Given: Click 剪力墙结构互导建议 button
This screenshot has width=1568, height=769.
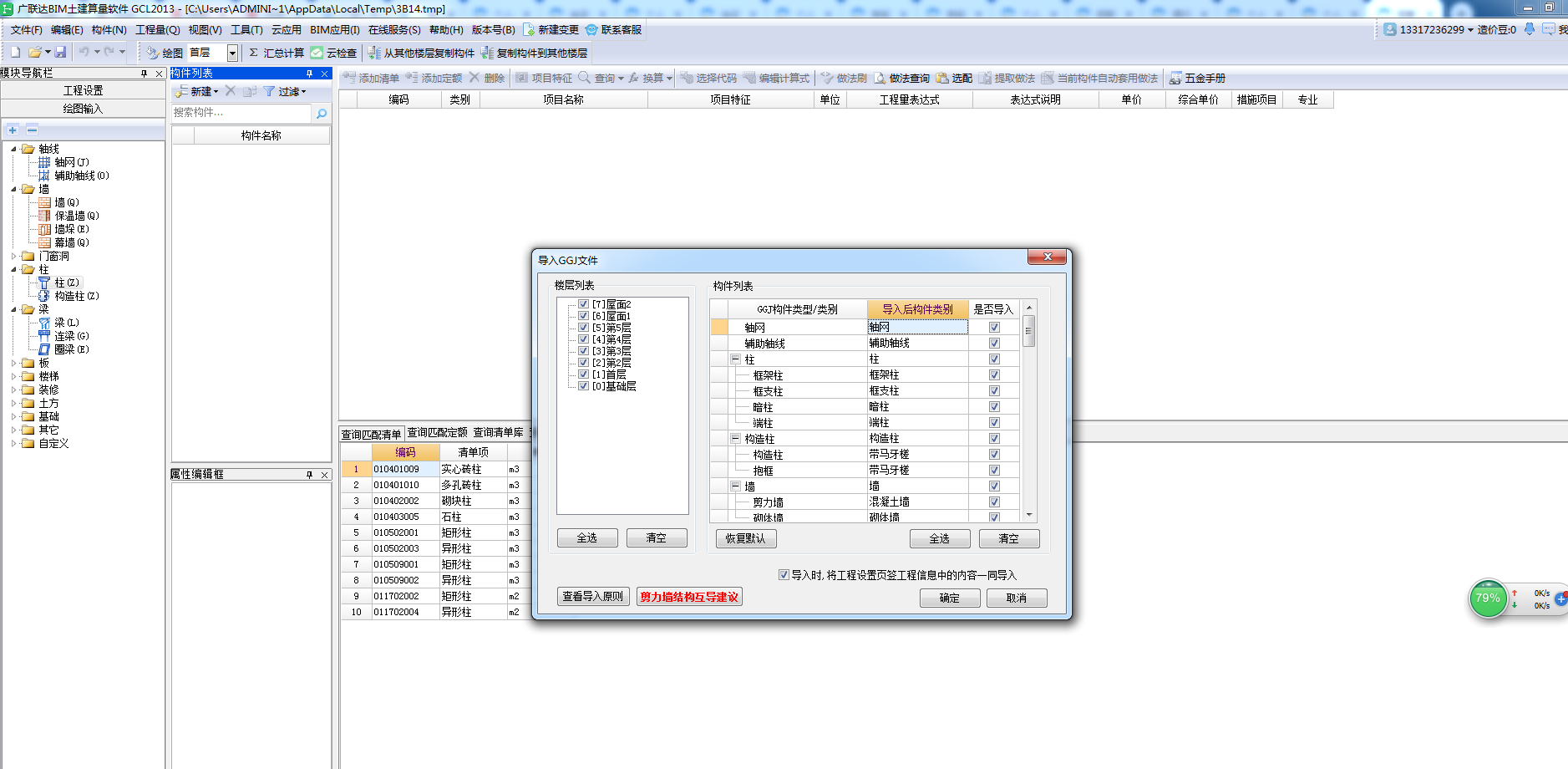Looking at the screenshot, I should [x=689, y=597].
